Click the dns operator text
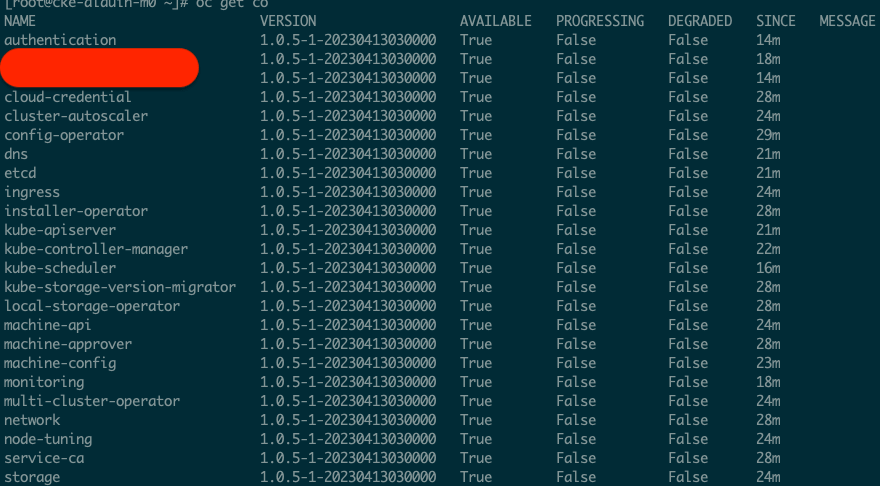This screenshot has width=880, height=486. coord(16,154)
